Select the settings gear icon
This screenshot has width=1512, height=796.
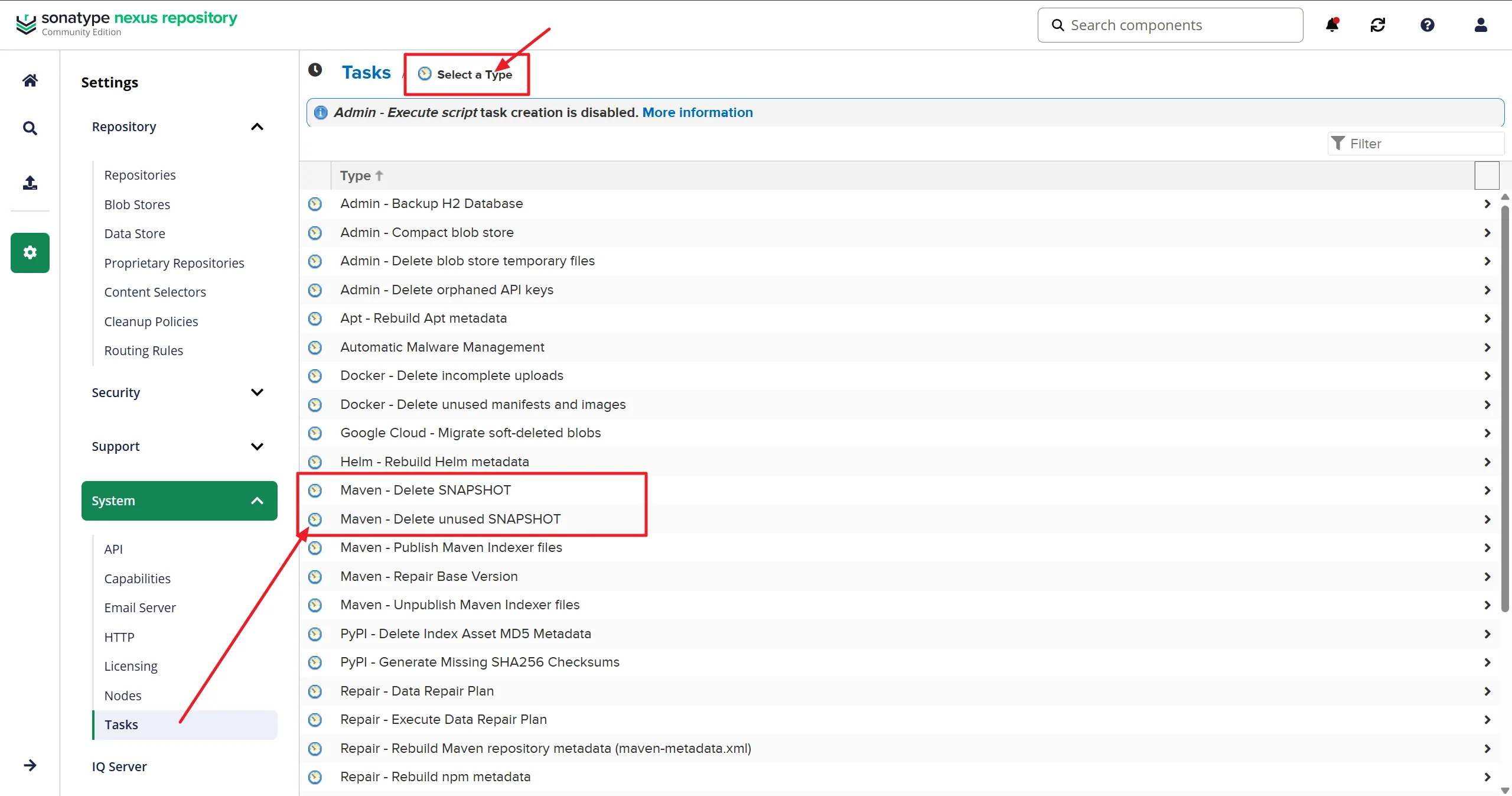pyautogui.click(x=30, y=253)
